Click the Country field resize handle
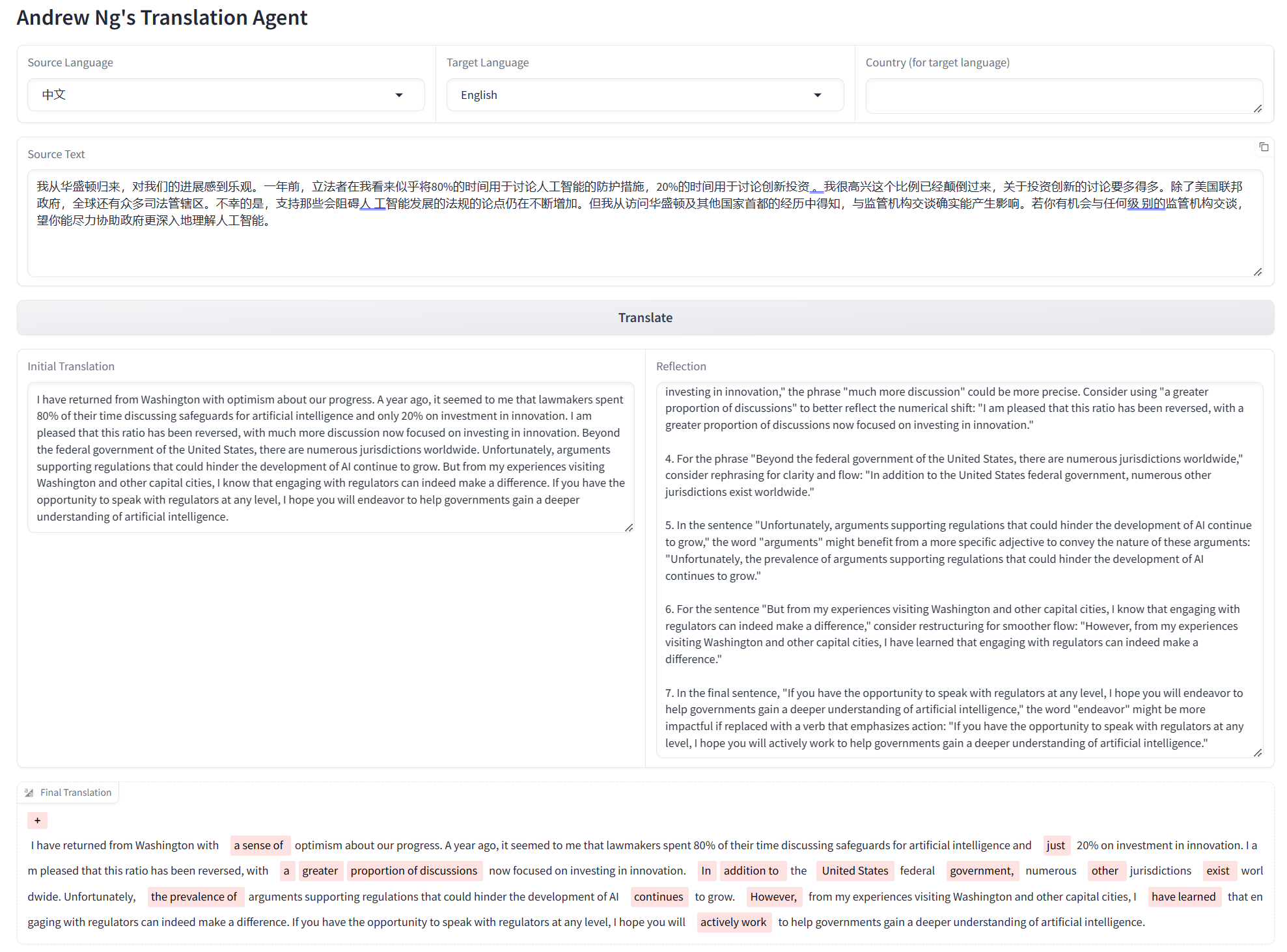This screenshot has width=1287, height=952. click(x=1258, y=109)
